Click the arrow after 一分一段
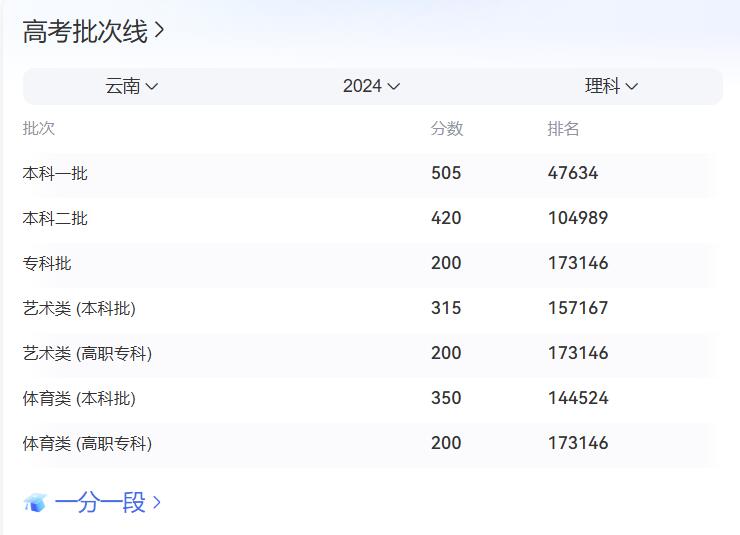 [157, 503]
